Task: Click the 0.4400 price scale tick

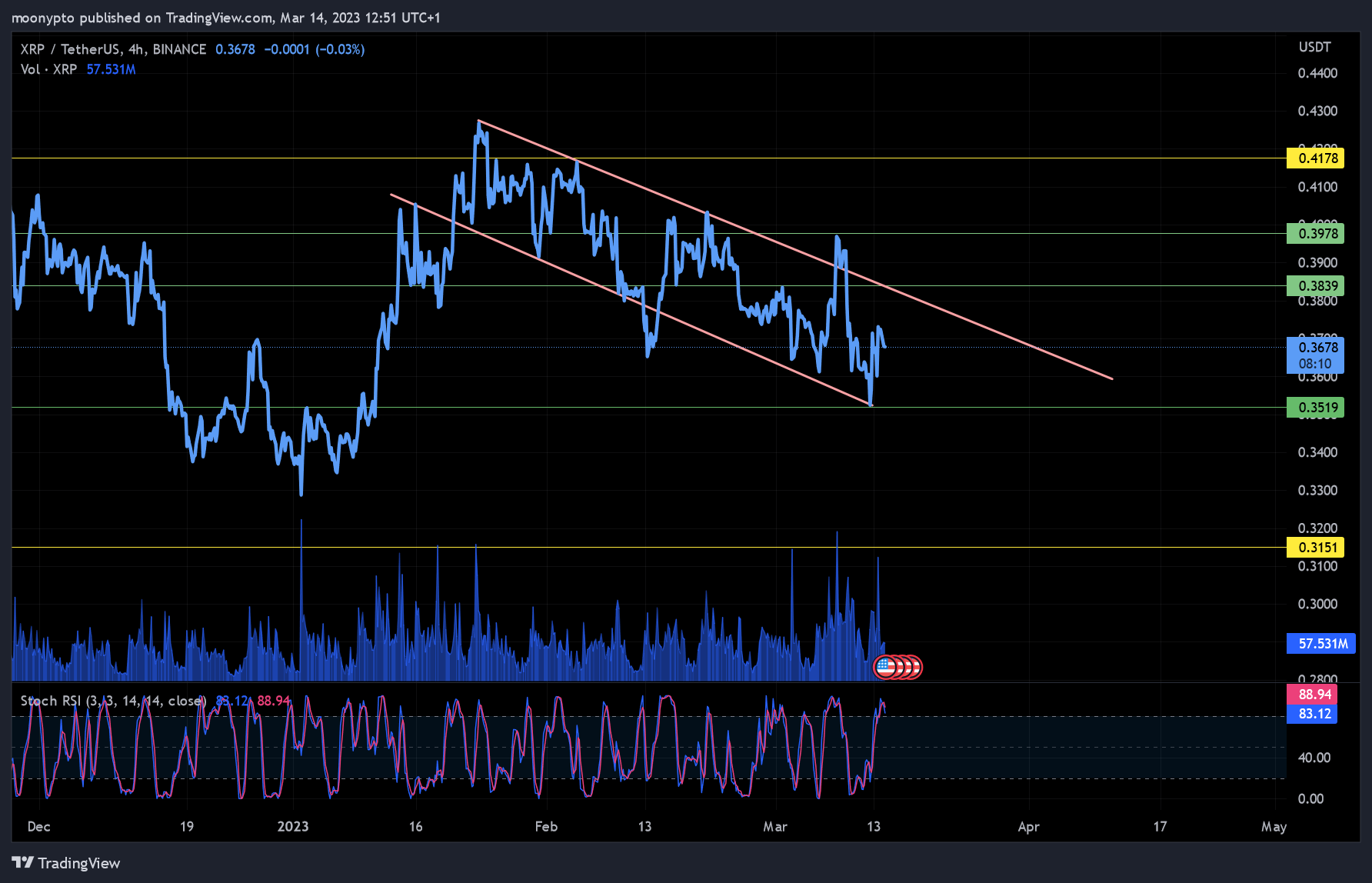Action: coord(1317,73)
